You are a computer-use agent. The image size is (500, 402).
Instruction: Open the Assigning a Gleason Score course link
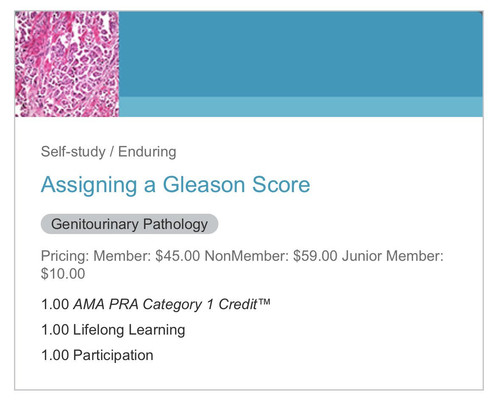point(175,185)
